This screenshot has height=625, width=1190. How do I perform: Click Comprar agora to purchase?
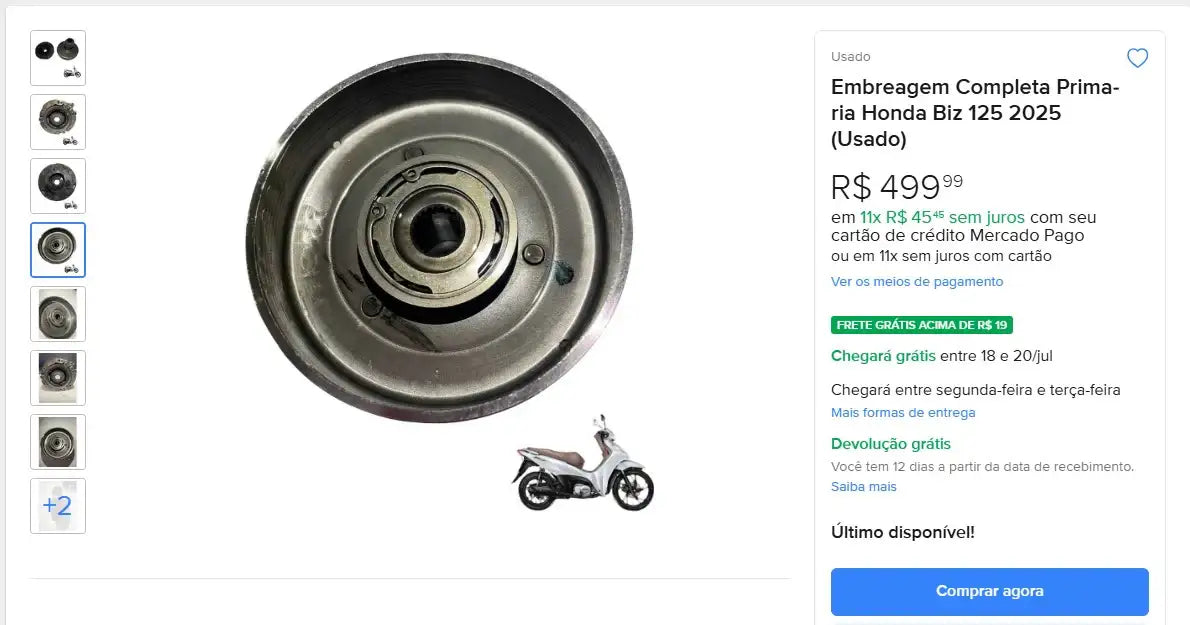coord(989,591)
